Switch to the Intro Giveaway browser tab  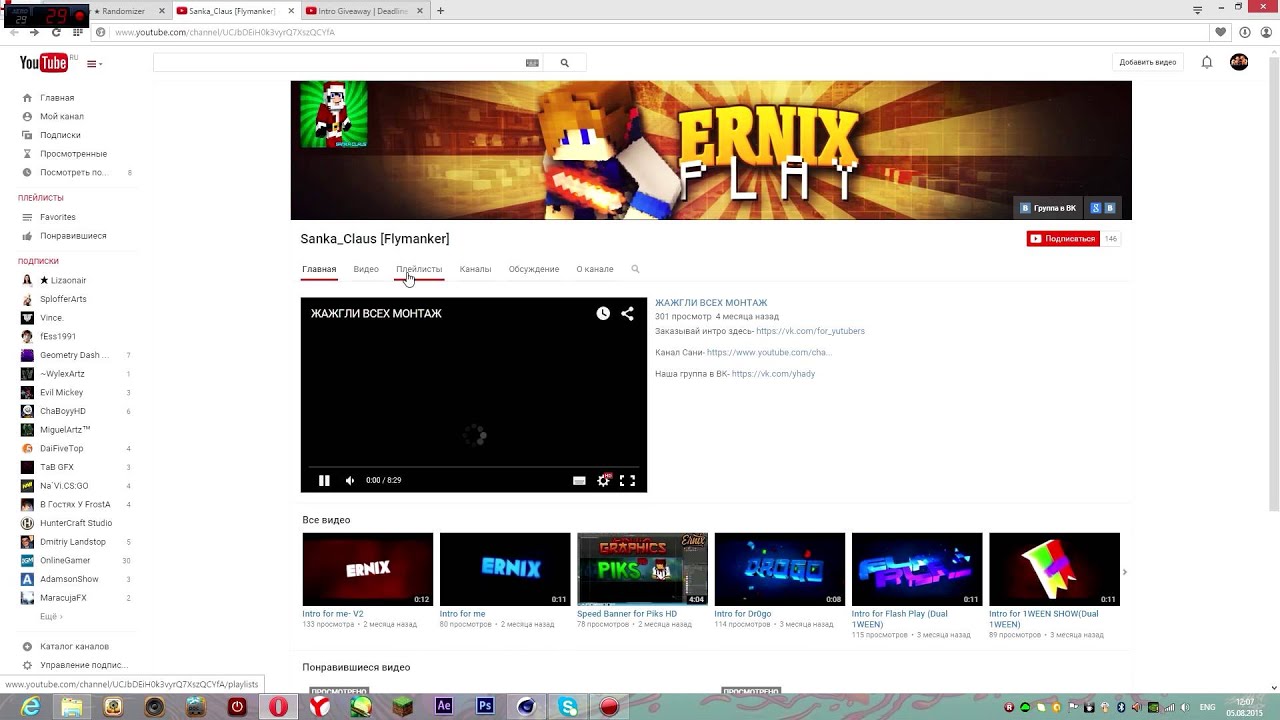point(363,11)
